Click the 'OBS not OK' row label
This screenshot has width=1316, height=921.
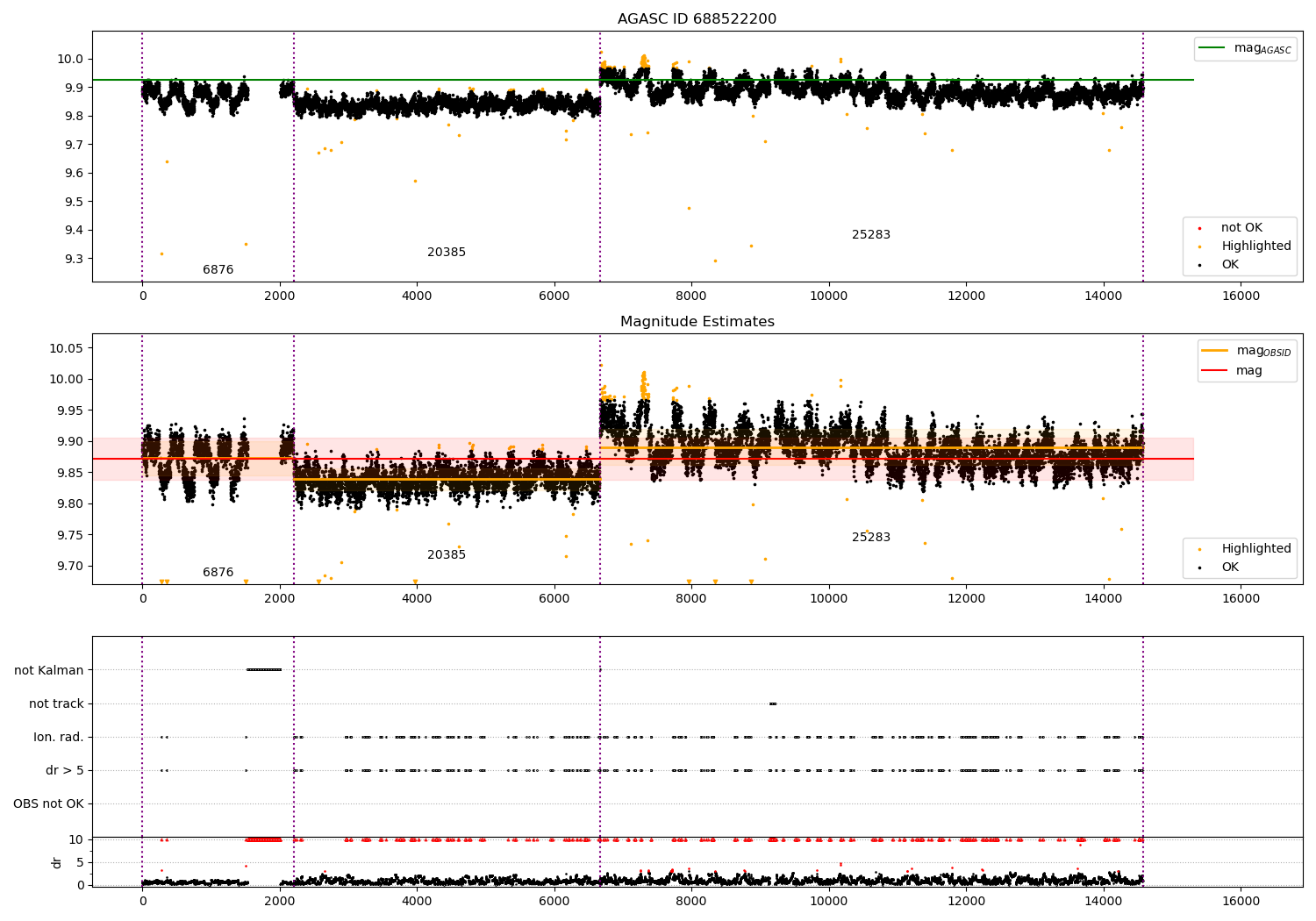click(x=48, y=803)
